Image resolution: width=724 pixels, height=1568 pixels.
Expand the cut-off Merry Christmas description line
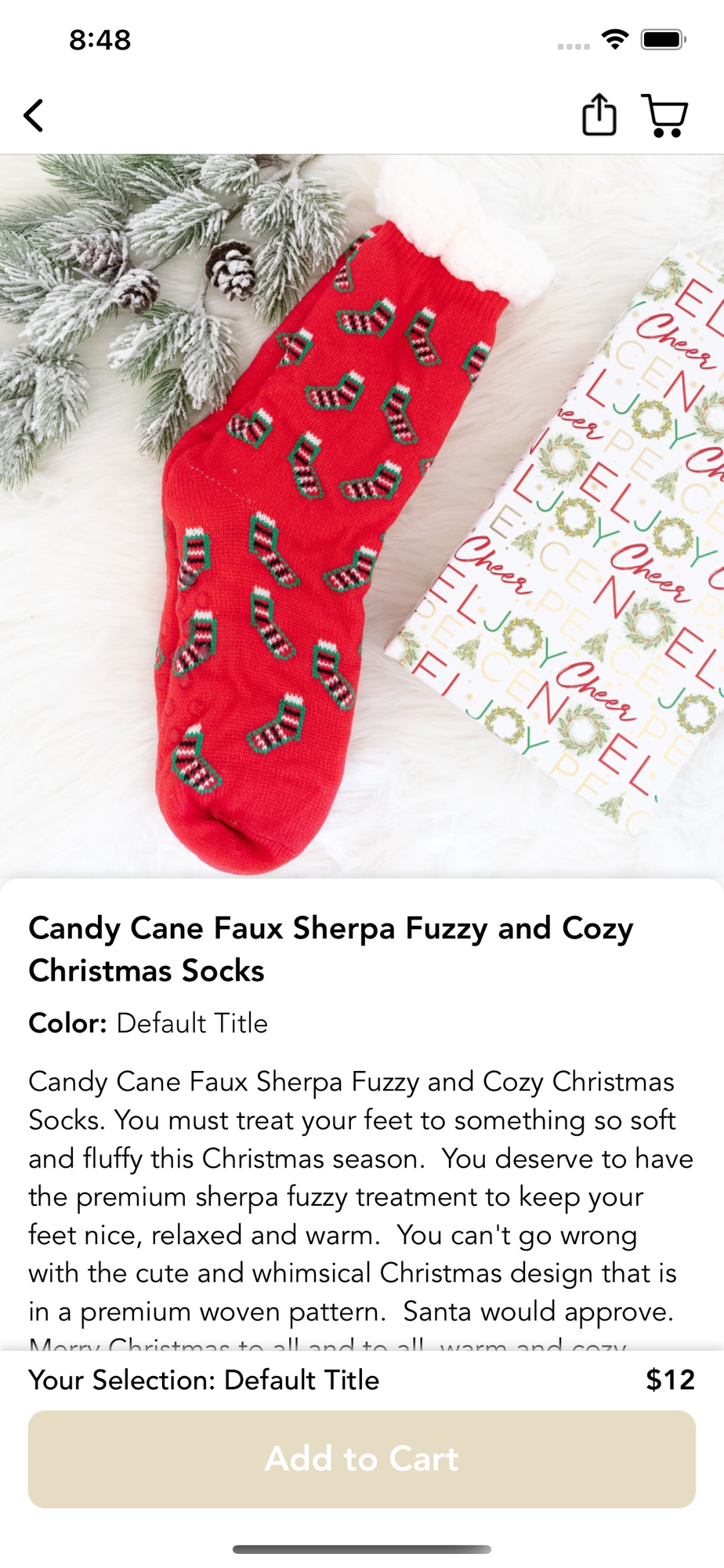point(328,1344)
